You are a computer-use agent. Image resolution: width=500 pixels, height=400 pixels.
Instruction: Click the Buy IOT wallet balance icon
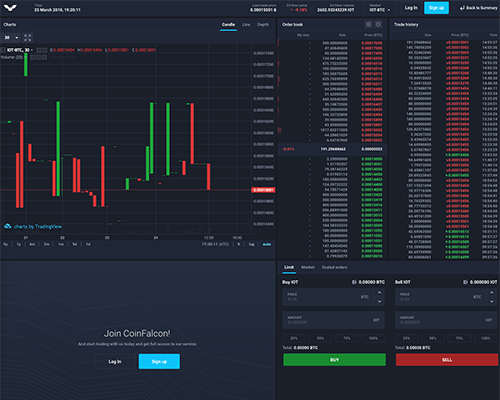354,282
